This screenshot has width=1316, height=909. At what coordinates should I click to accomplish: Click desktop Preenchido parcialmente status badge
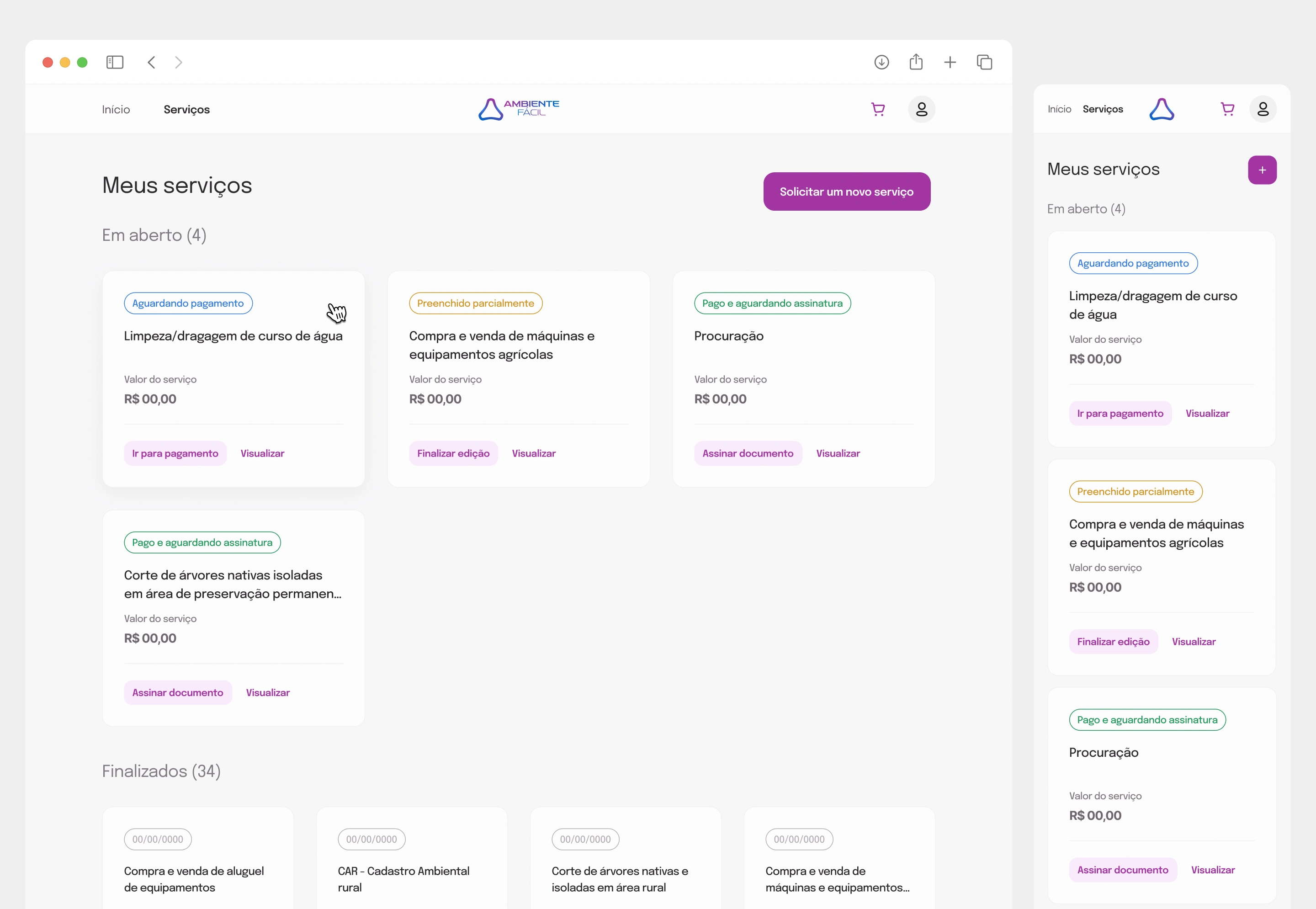(x=476, y=303)
